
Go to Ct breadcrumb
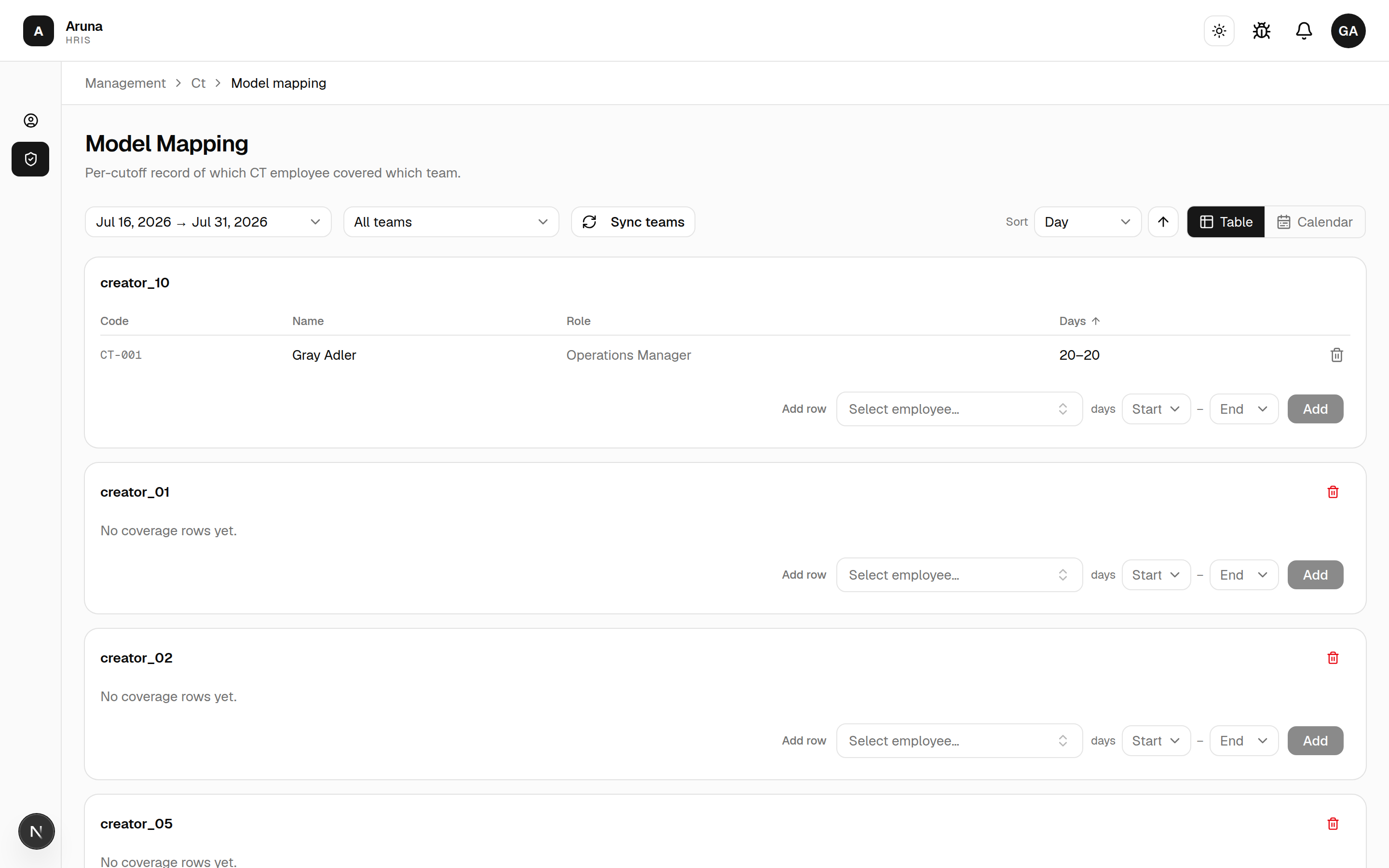coord(198,83)
